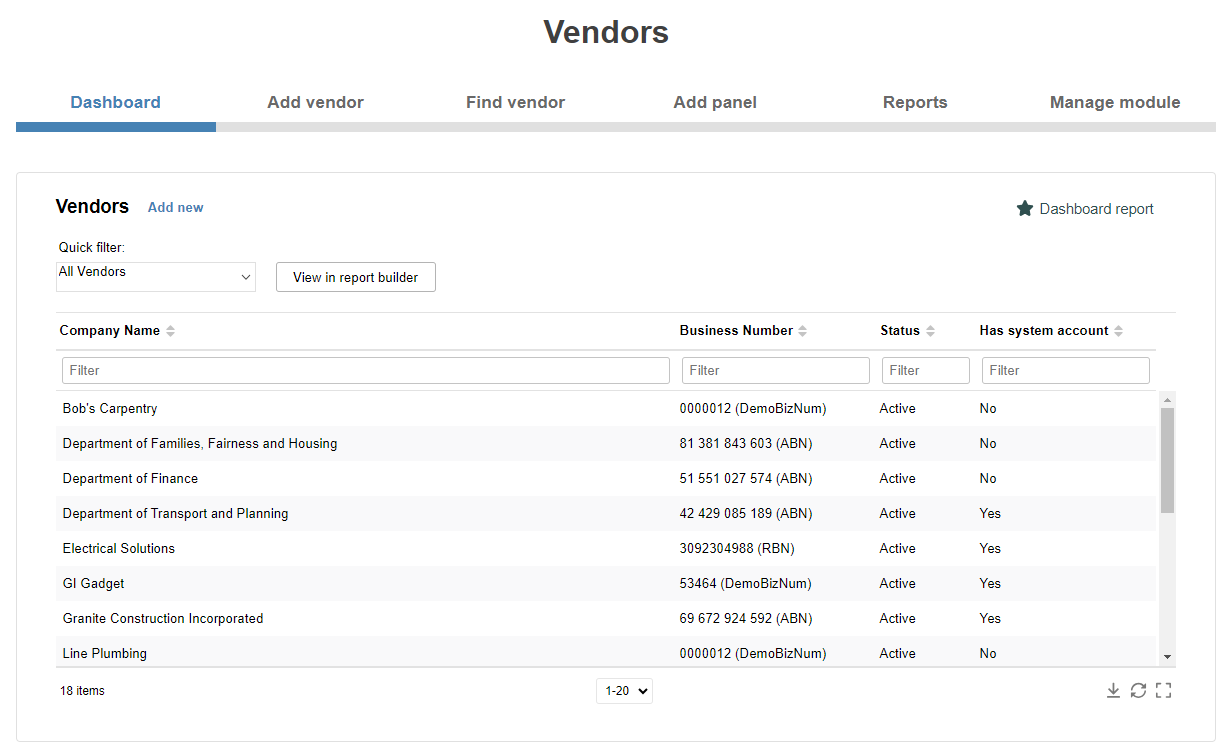Open the Add panel tab
1226x753 pixels.
click(715, 102)
